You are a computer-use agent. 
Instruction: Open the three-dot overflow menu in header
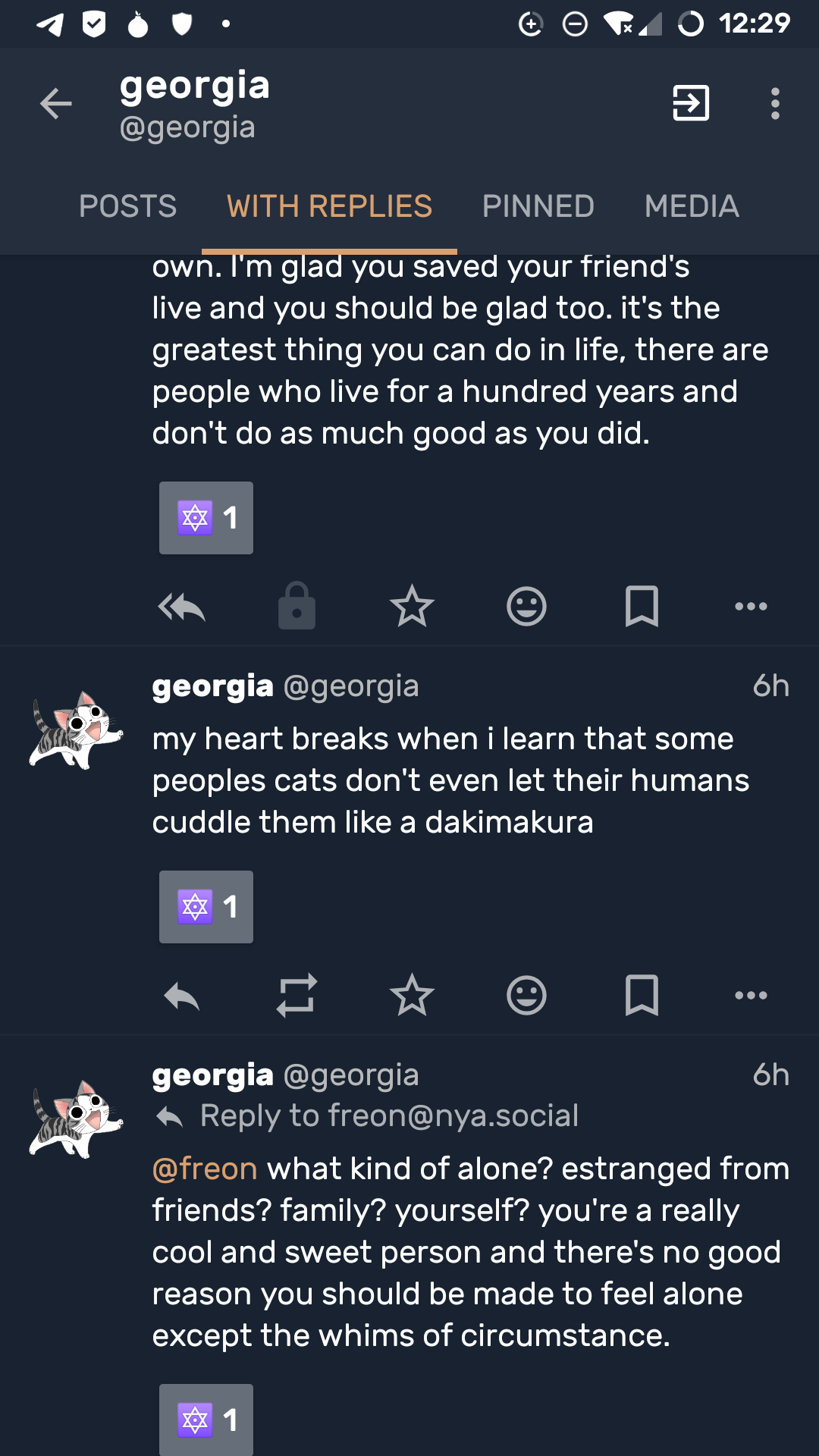pos(775,104)
